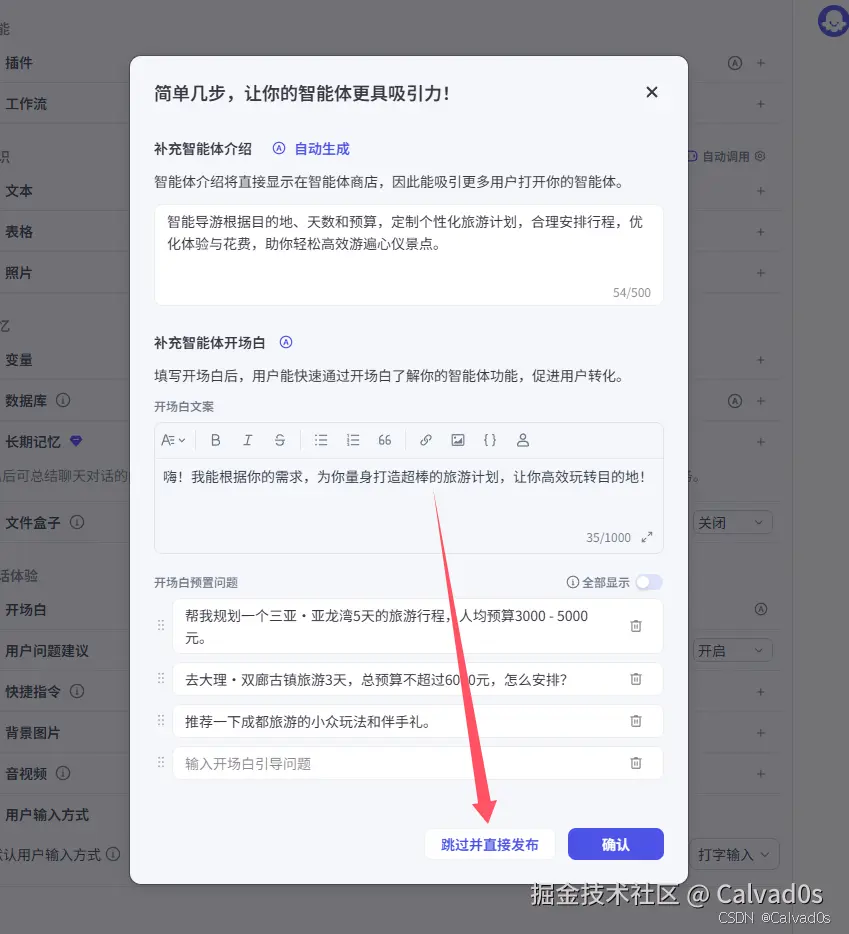849x934 pixels.
Task: Add a database with the 数据库 plus icon
Action: tap(761, 401)
